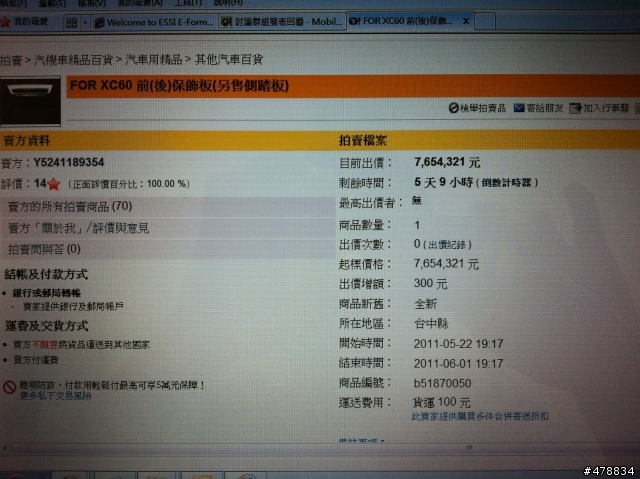Expand the quick tabs dropdown arrow
The image size is (640, 479).
pyautogui.click(x=85, y=22)
